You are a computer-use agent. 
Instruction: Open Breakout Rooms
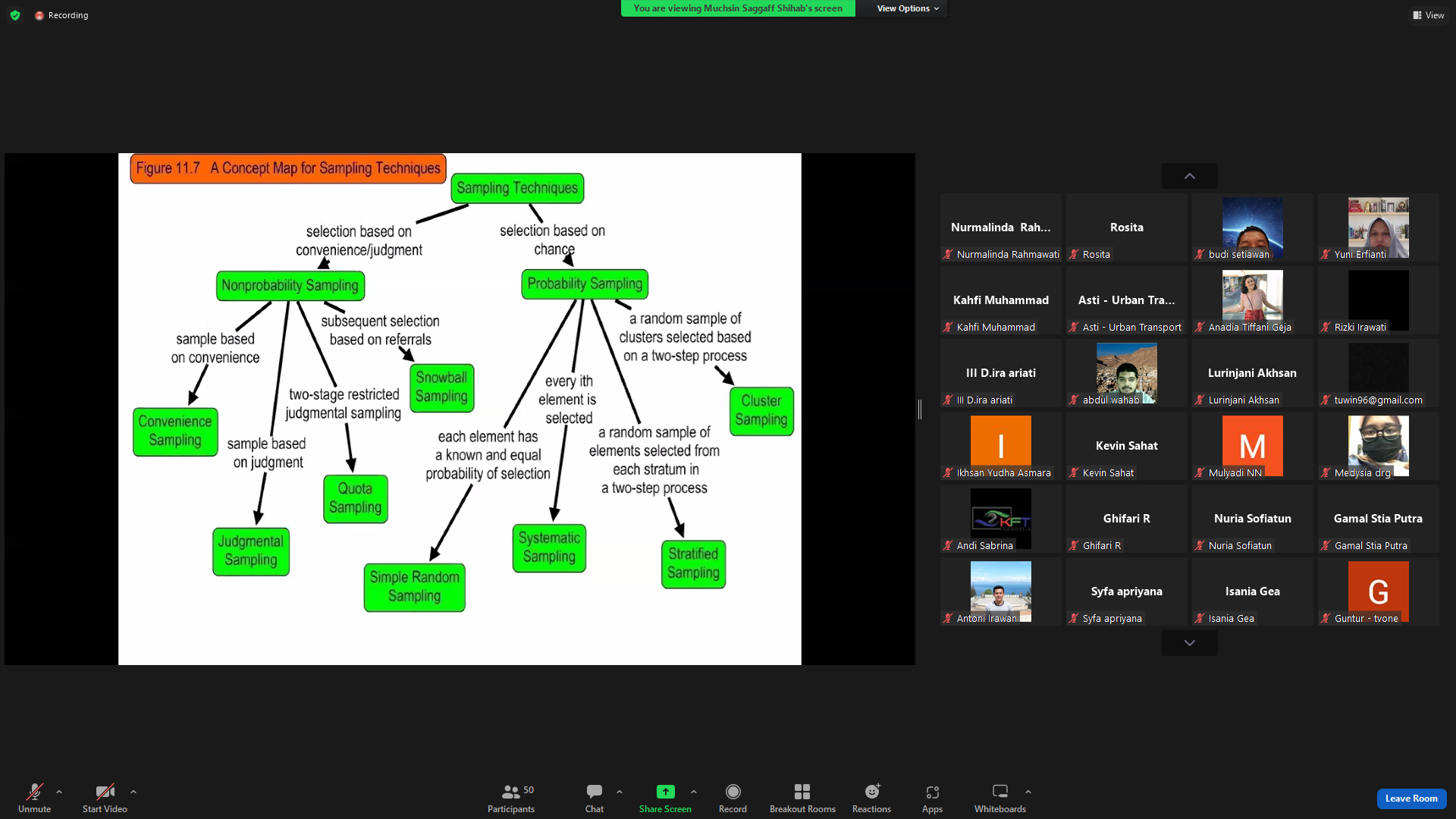(x=802, y=798)
